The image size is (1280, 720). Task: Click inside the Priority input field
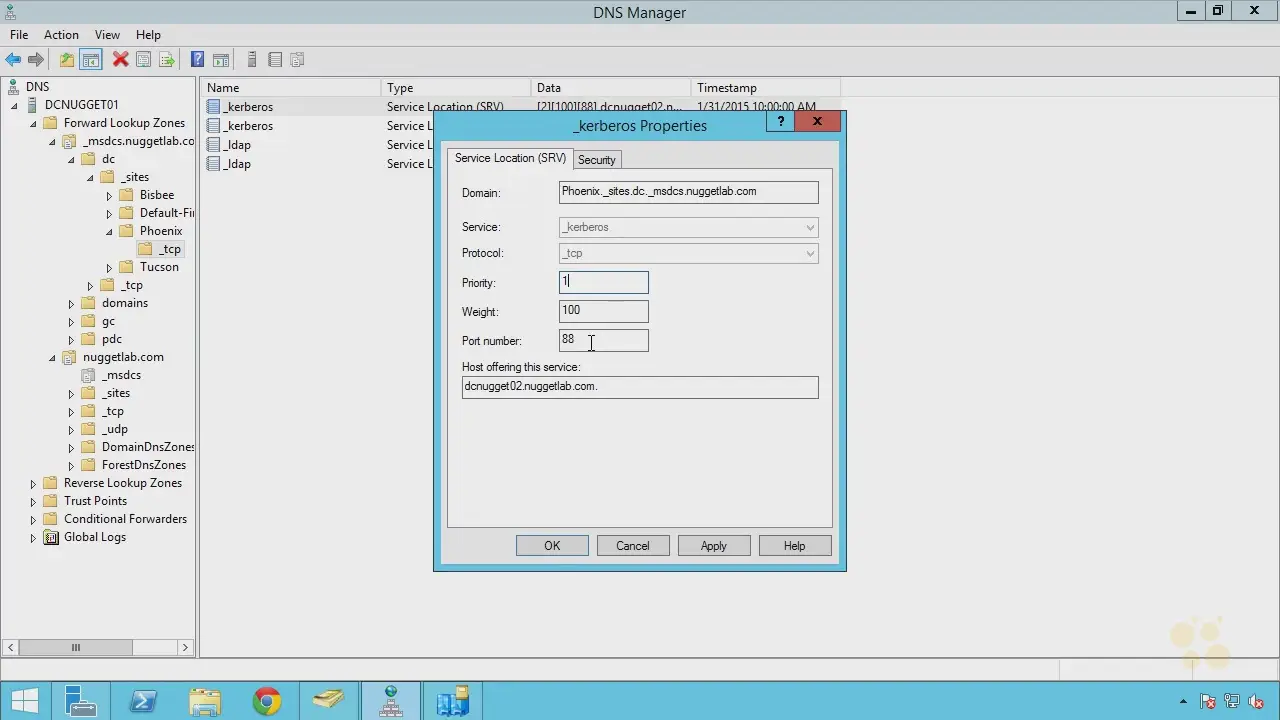click(x=603, y=282)
